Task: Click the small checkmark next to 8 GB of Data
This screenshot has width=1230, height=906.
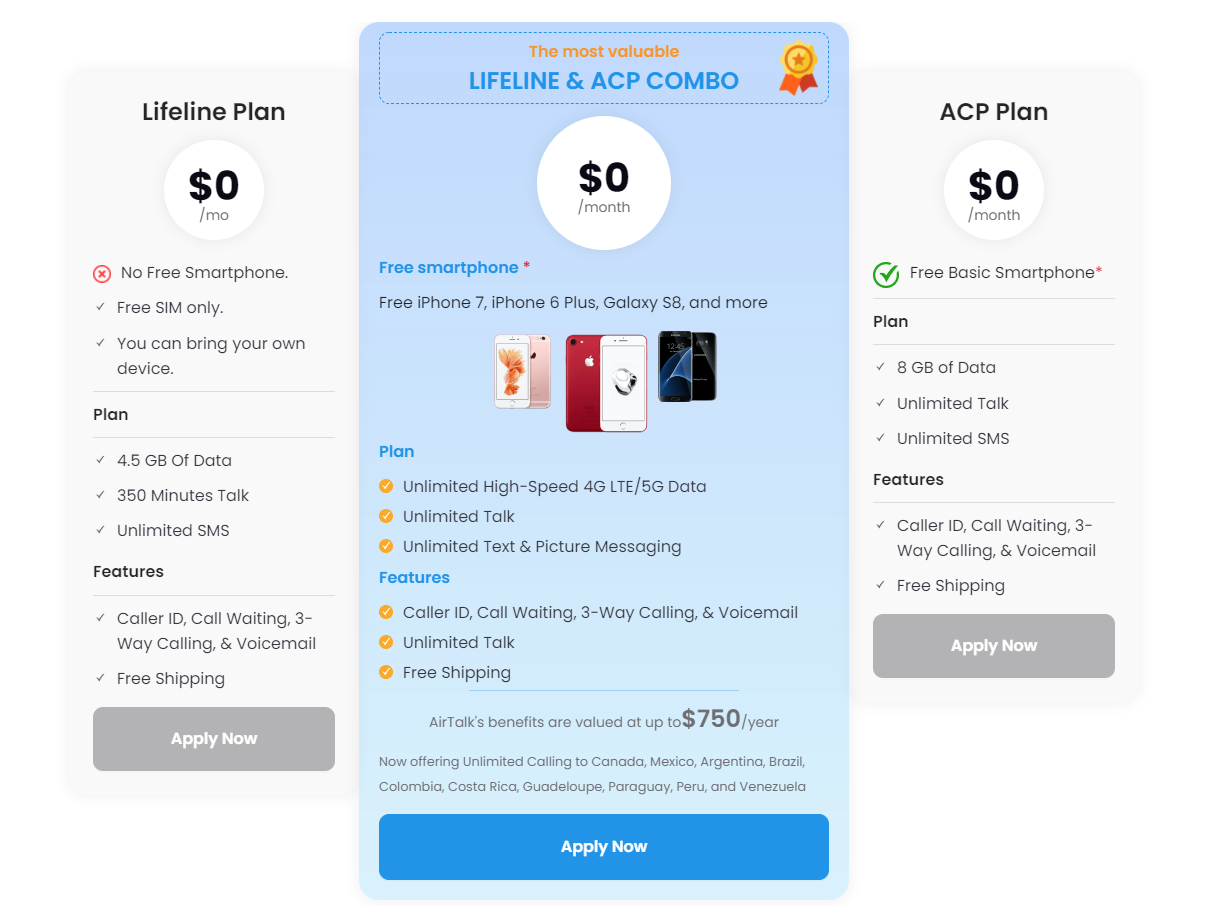Action: point(881,367)
